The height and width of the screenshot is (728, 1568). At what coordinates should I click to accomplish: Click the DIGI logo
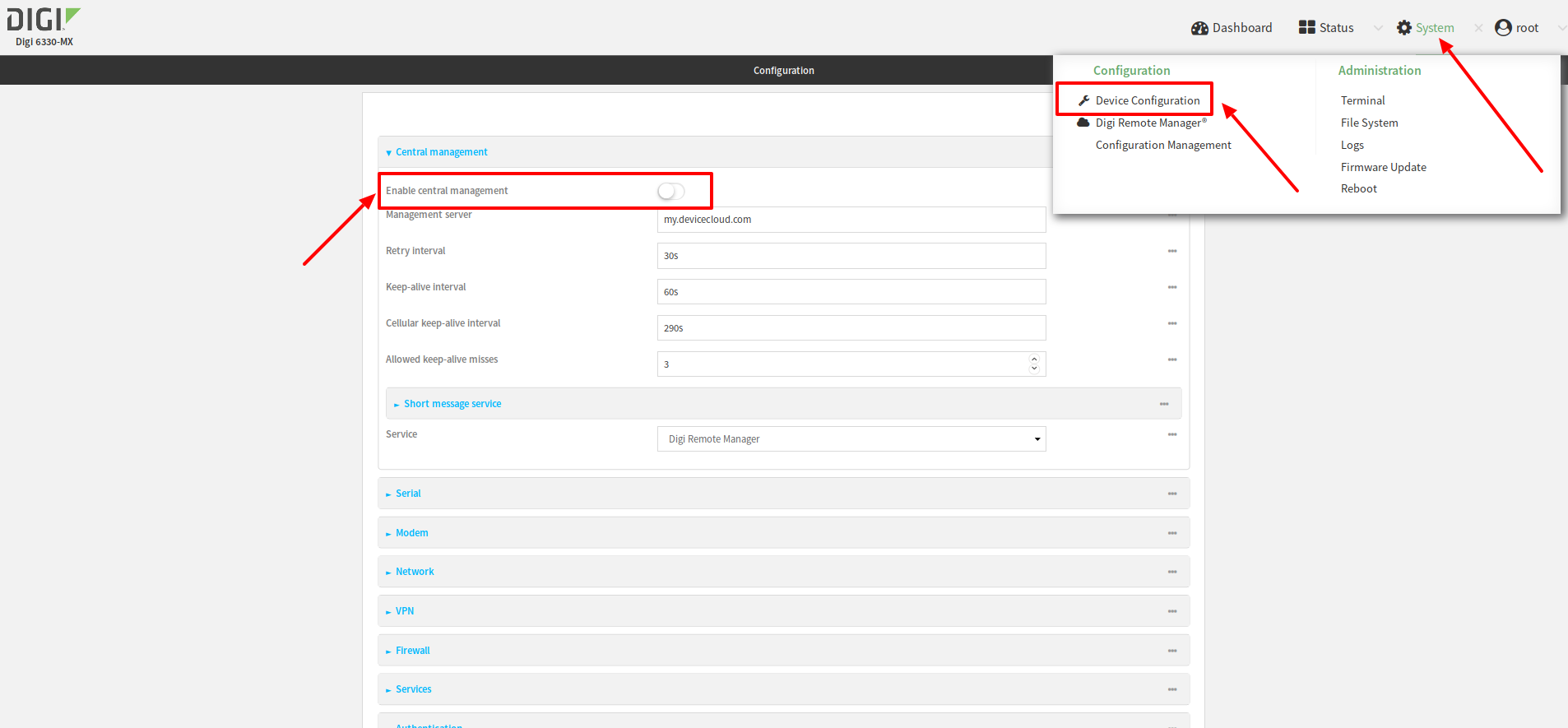(x=44, y=19)
